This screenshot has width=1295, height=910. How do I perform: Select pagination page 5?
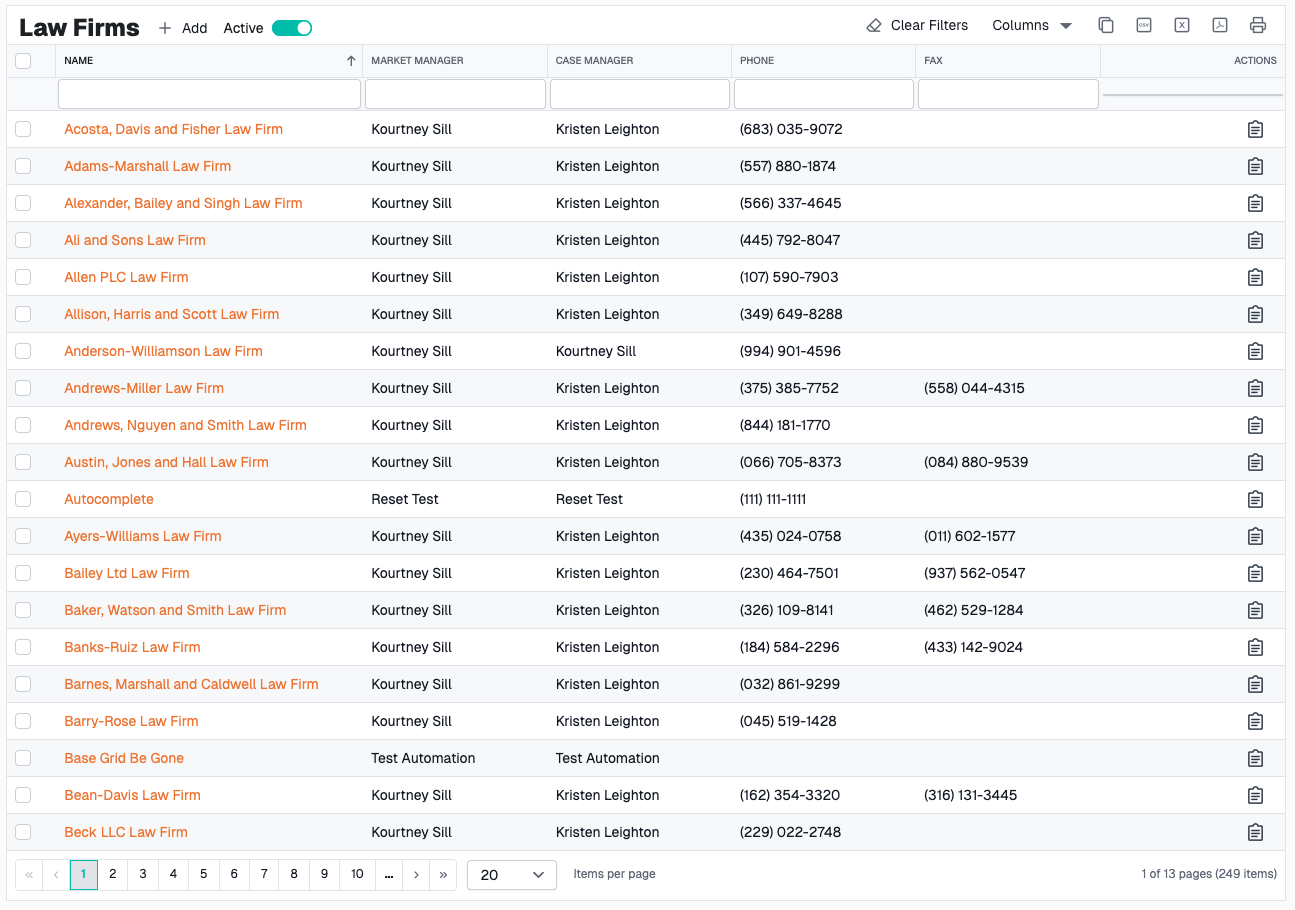[x=203, y=874]
